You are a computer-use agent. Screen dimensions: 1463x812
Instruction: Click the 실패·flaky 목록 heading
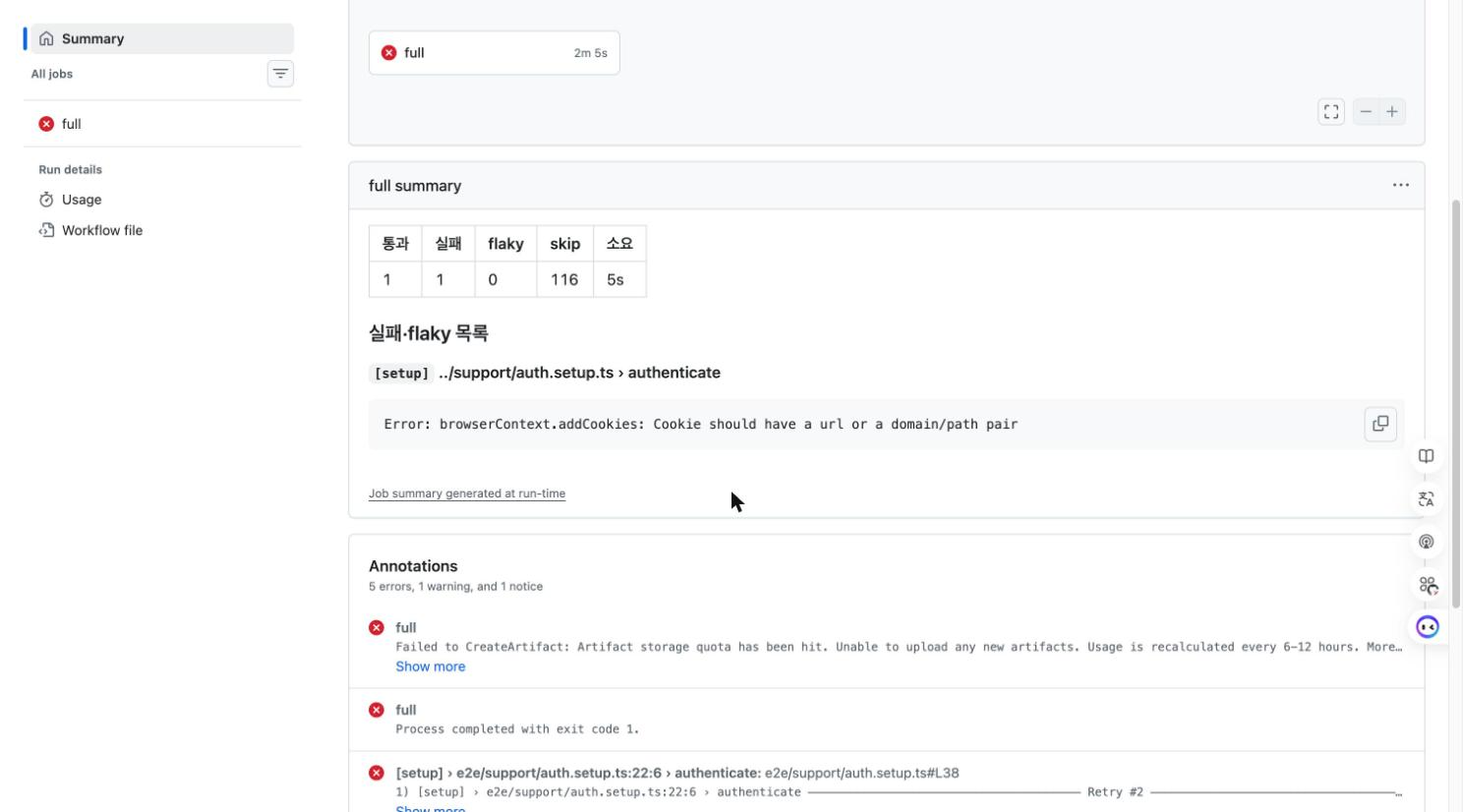pos(429,333)
